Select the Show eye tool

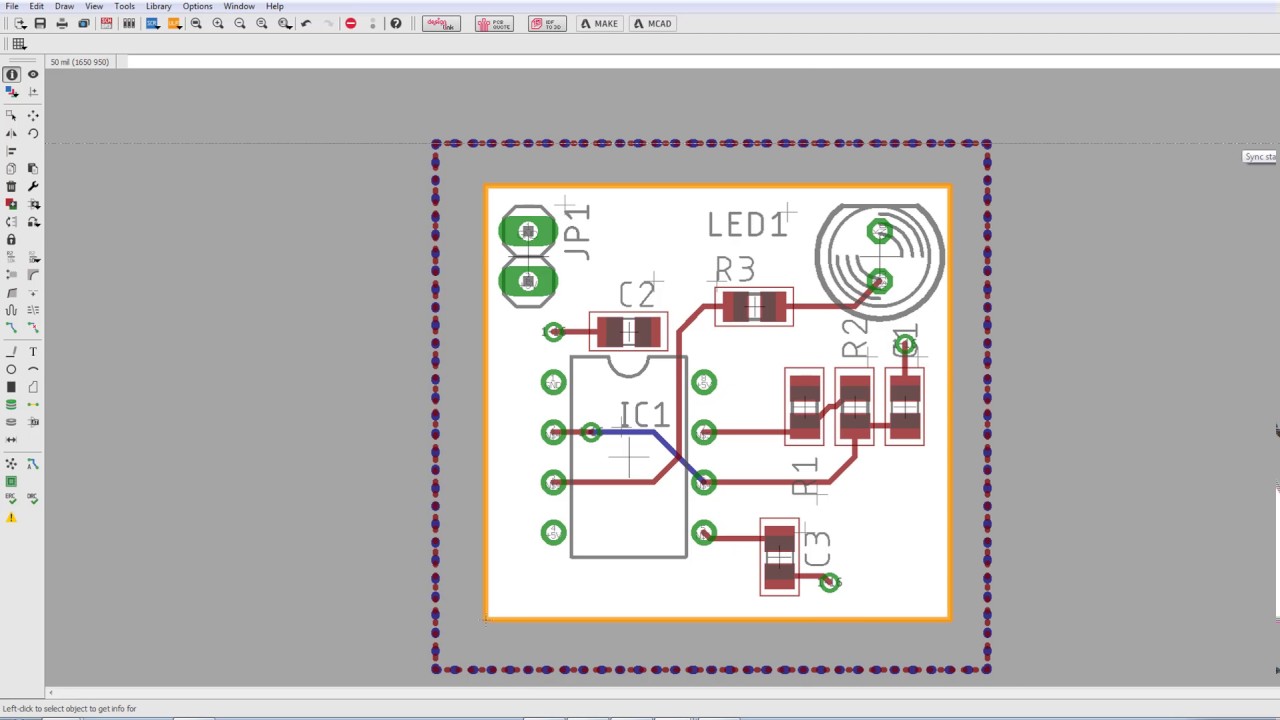click(33, 75)
